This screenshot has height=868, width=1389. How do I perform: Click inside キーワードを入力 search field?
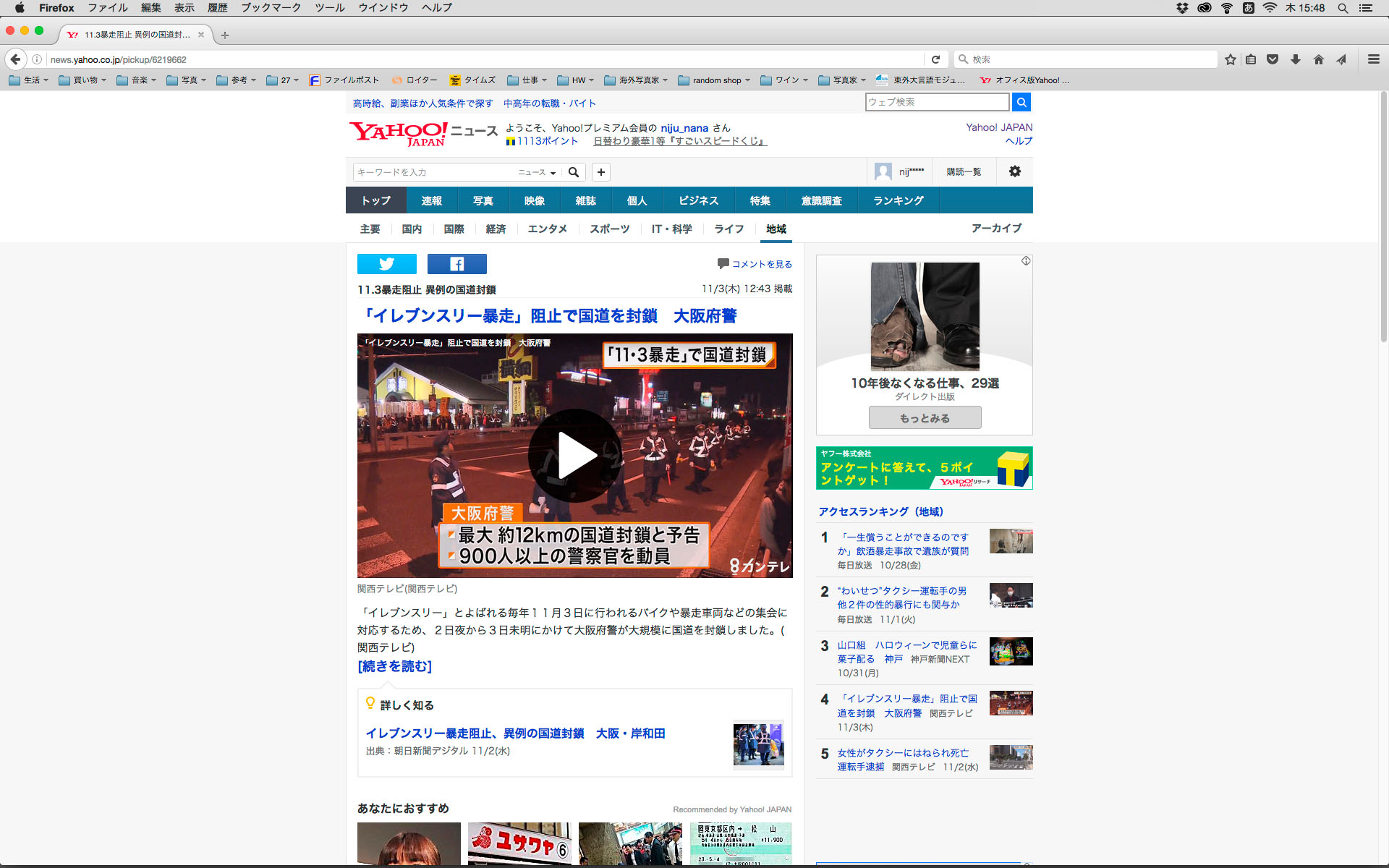pyautogui.click(x=433, y=172)
